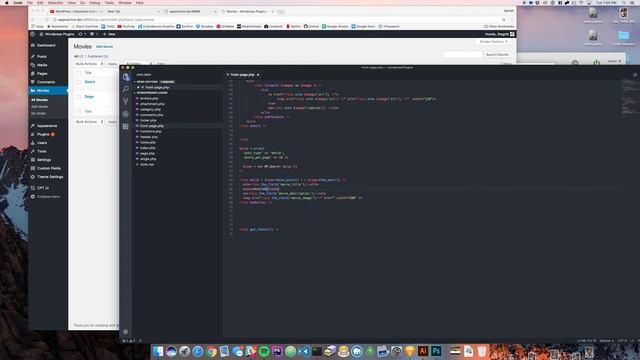Screen dimensions: 640x360
Task: Open Sketch from the dock
Action: [409, 351]
